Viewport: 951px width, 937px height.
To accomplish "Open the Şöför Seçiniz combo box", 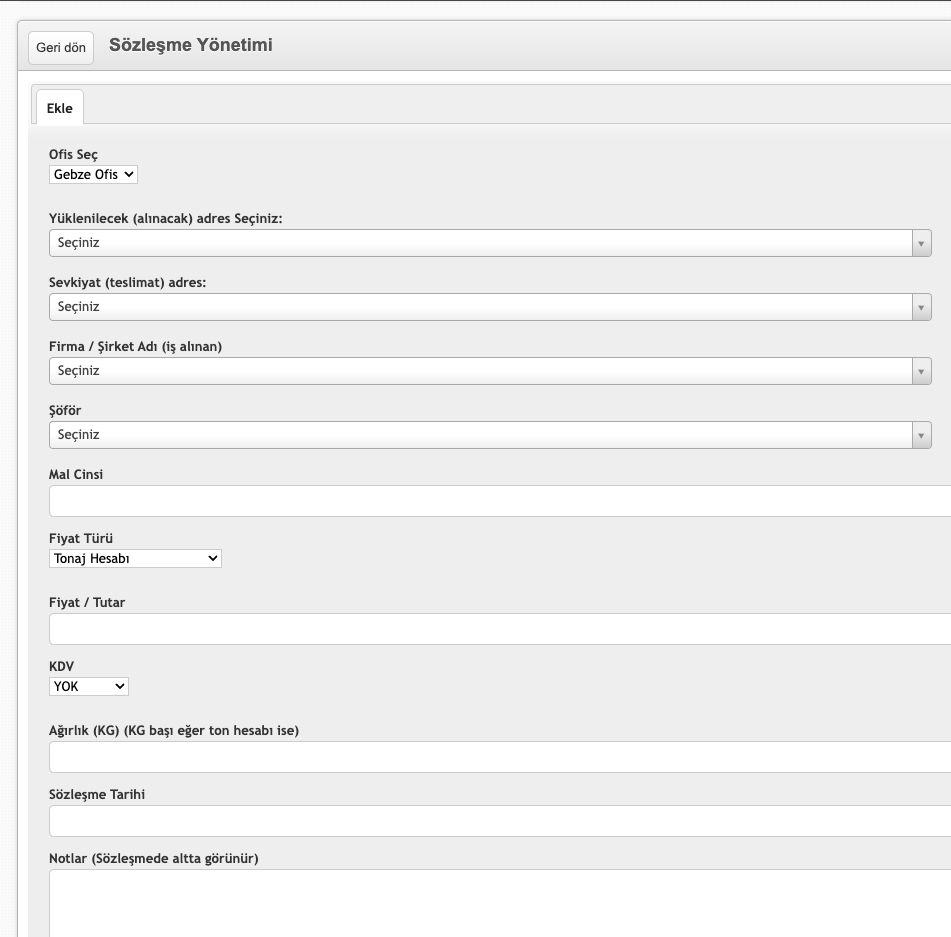I will [x=490, y=435].
